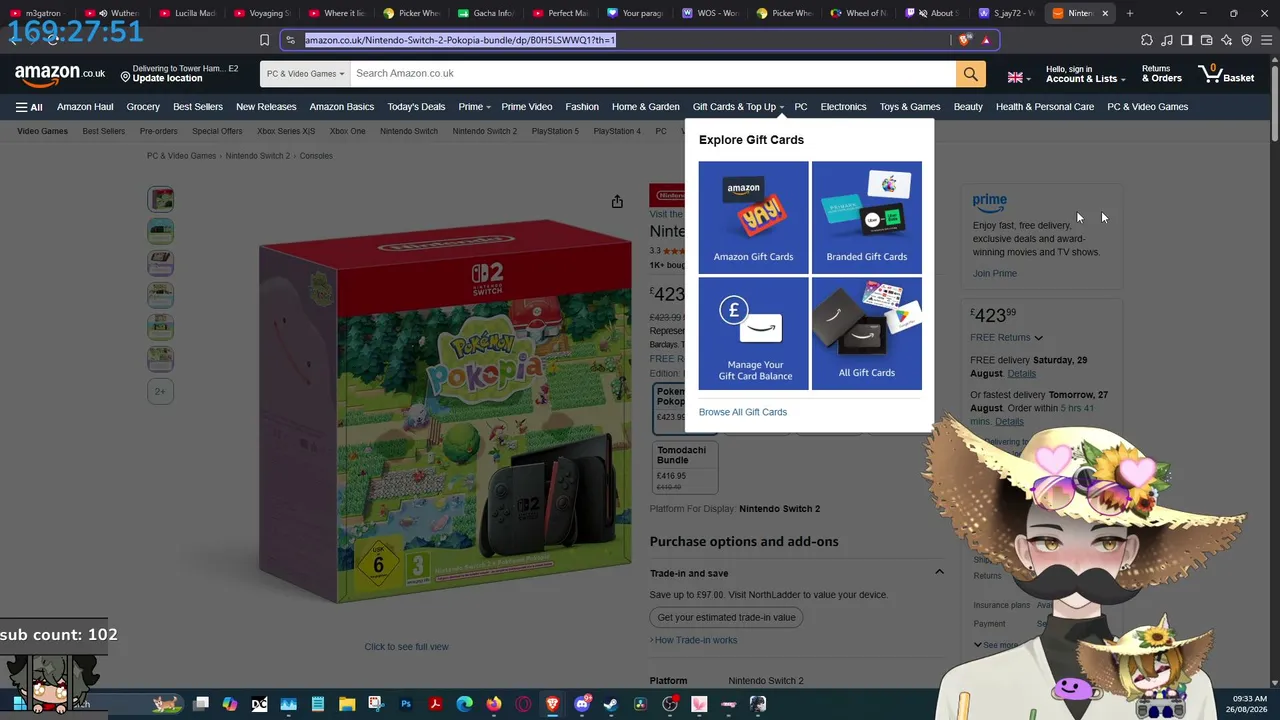The image size is (1280, 720).
Task: Open Microsoft Edge from the taskbar
Action: coord(465,704)
